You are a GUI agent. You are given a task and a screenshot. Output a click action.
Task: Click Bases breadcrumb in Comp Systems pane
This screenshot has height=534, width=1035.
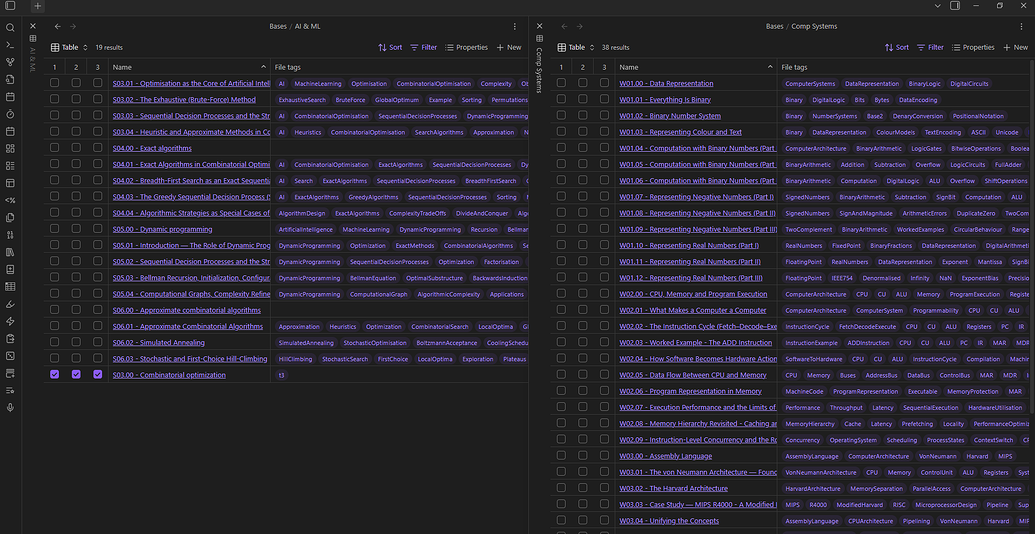pyautogui.click(x=774, y=26)
